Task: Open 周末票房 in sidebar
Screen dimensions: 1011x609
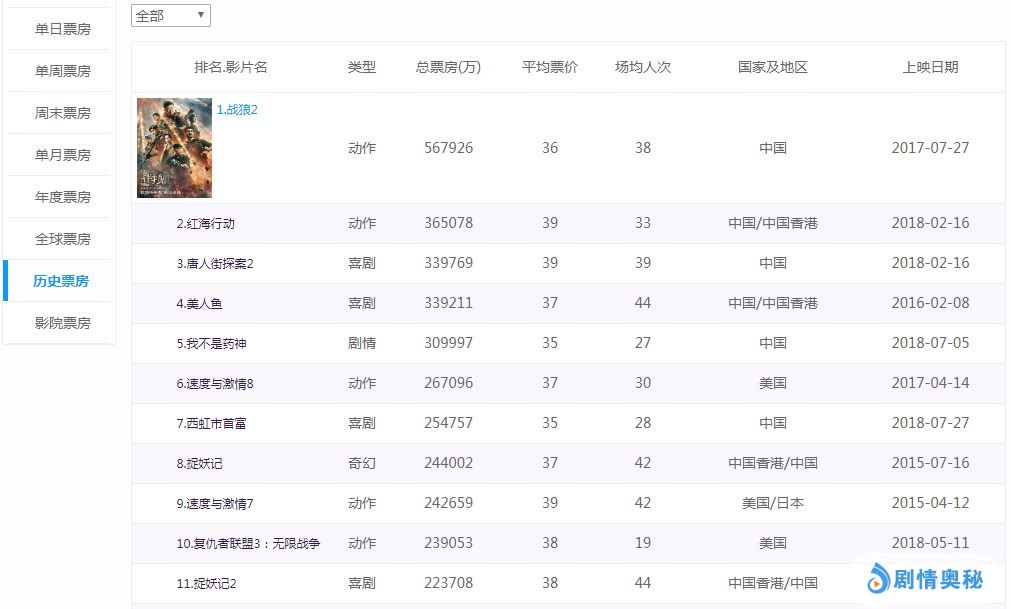Action: tap(62, 113)
